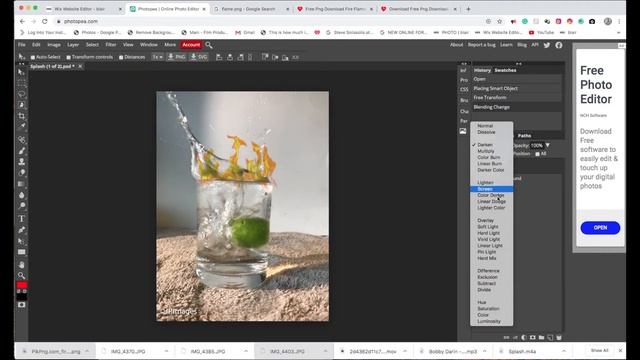Select the Zoom tool in toolbar

(x=22, y=275)
